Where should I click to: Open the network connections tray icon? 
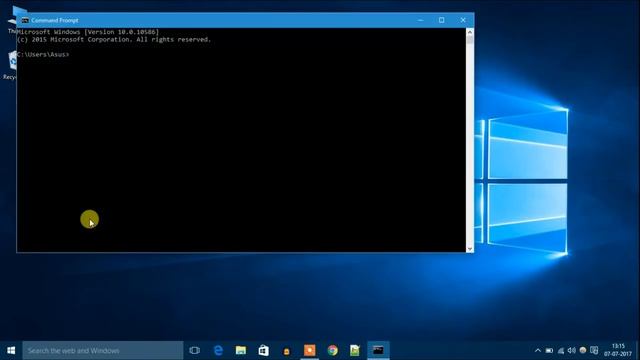pyautogui.click(x=561, y=351)
